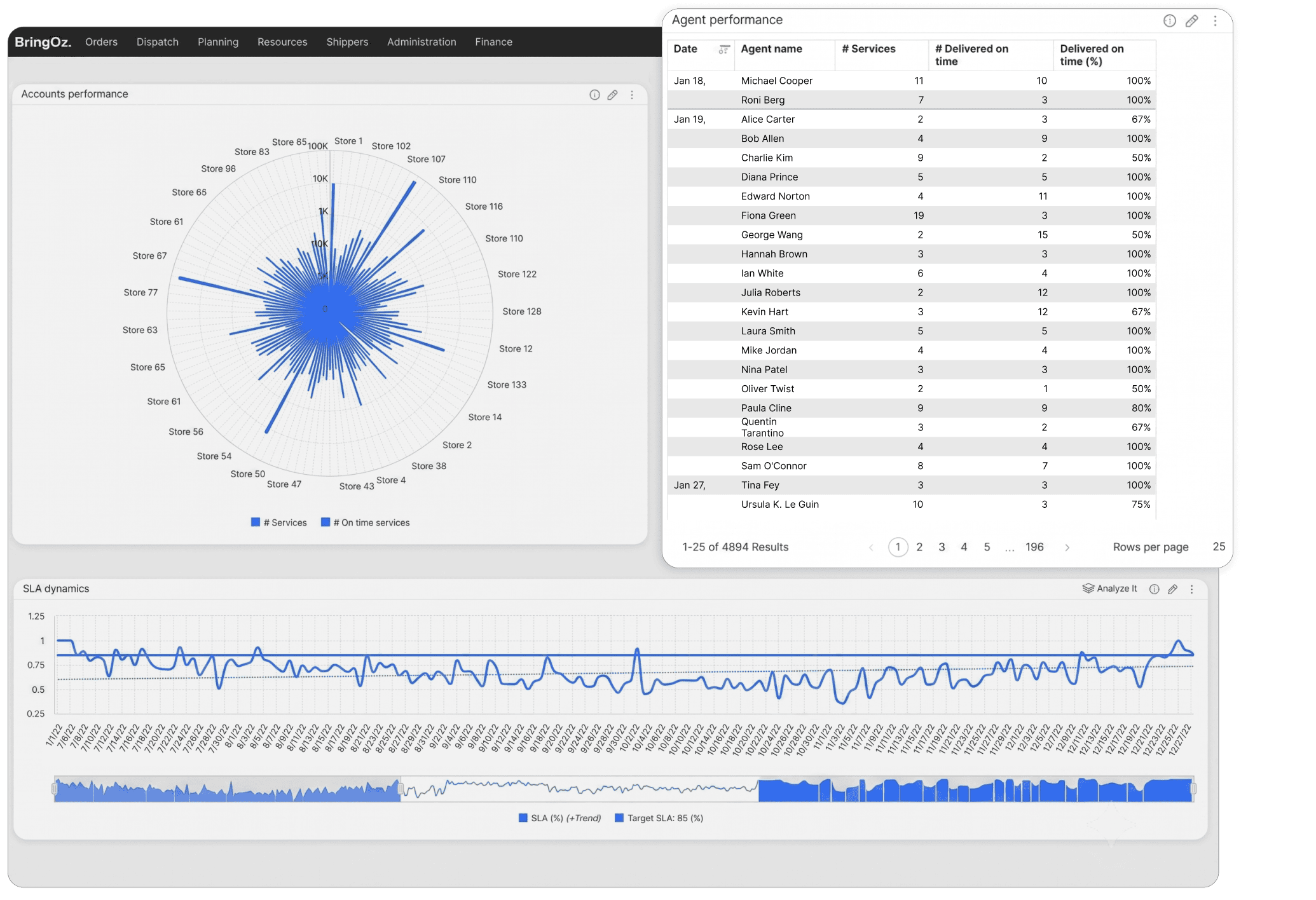Go to results page 5

[x=987, y=547]
